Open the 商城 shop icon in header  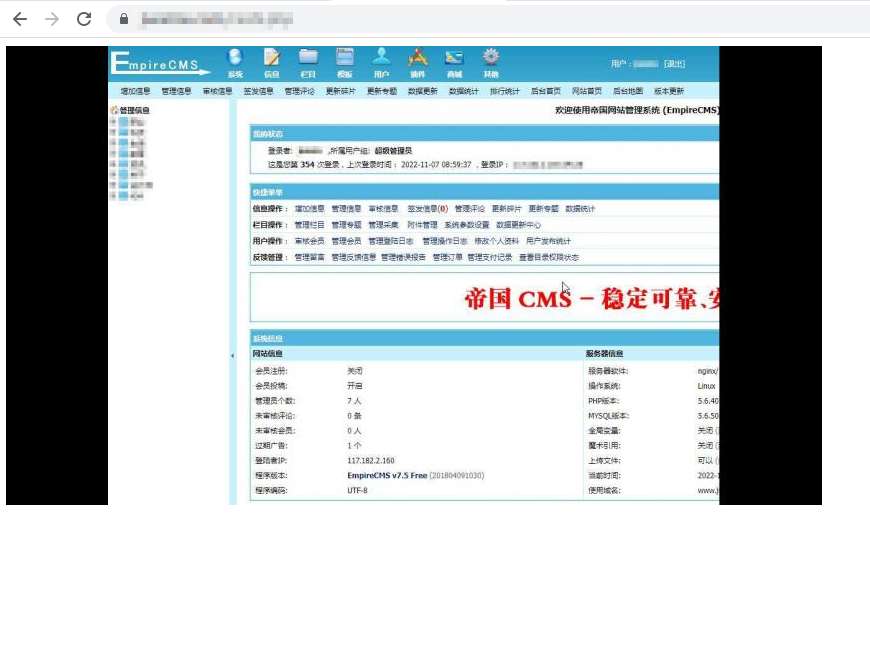tap(454, 63)
